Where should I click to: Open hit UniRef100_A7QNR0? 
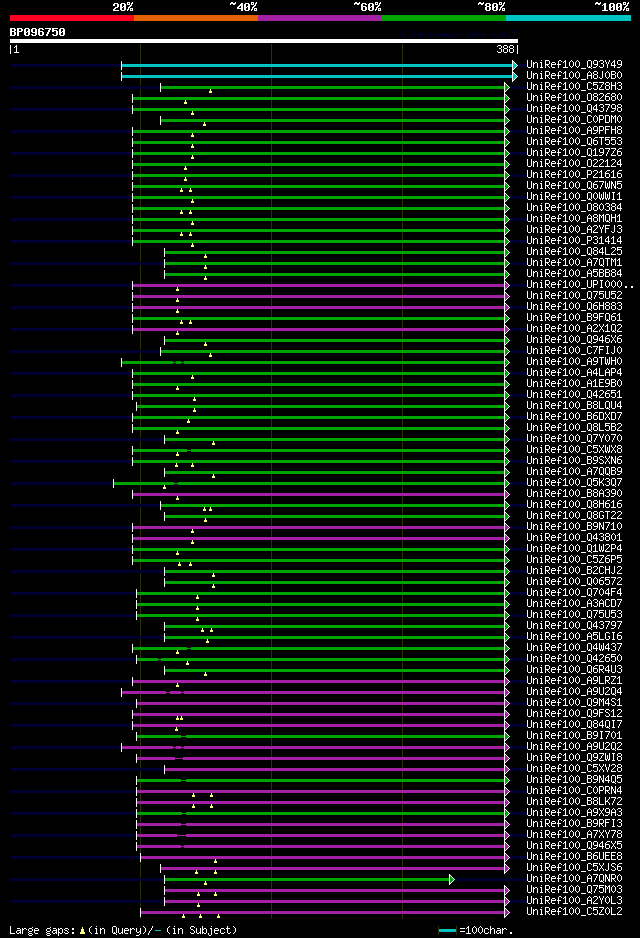tap(574, 878)
